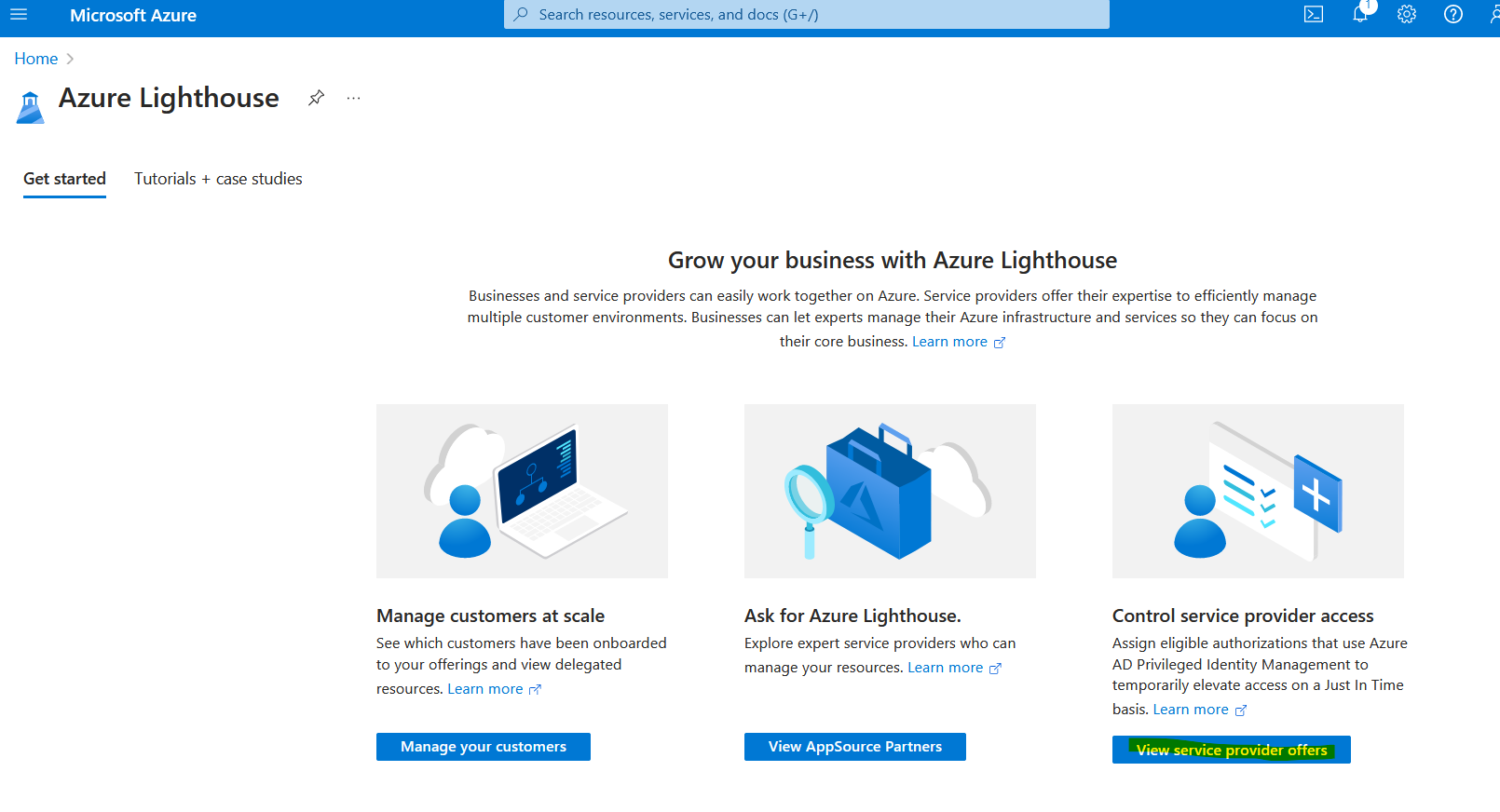This screenshot has height=812, width=1500.
Task: Follow Learn more under the main heading
Action: coord(949,342)
